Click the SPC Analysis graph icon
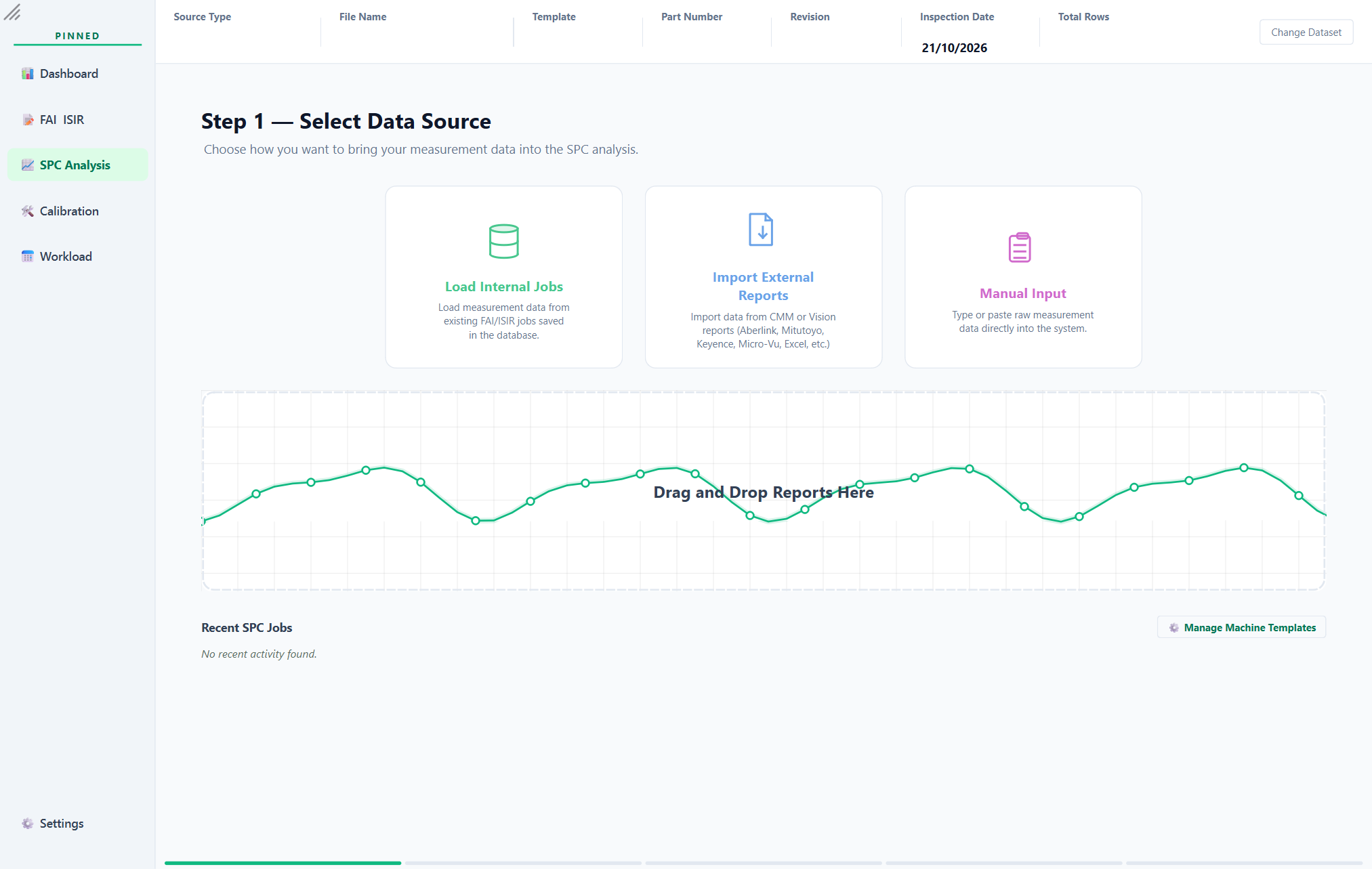 pos(27,165)
